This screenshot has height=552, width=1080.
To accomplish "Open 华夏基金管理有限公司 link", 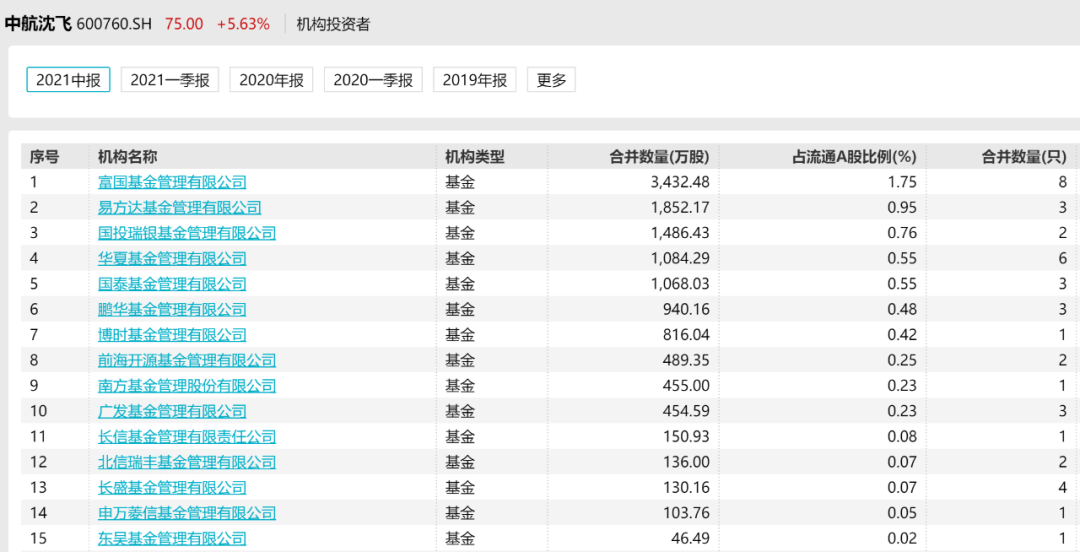I will coord(172,258).
